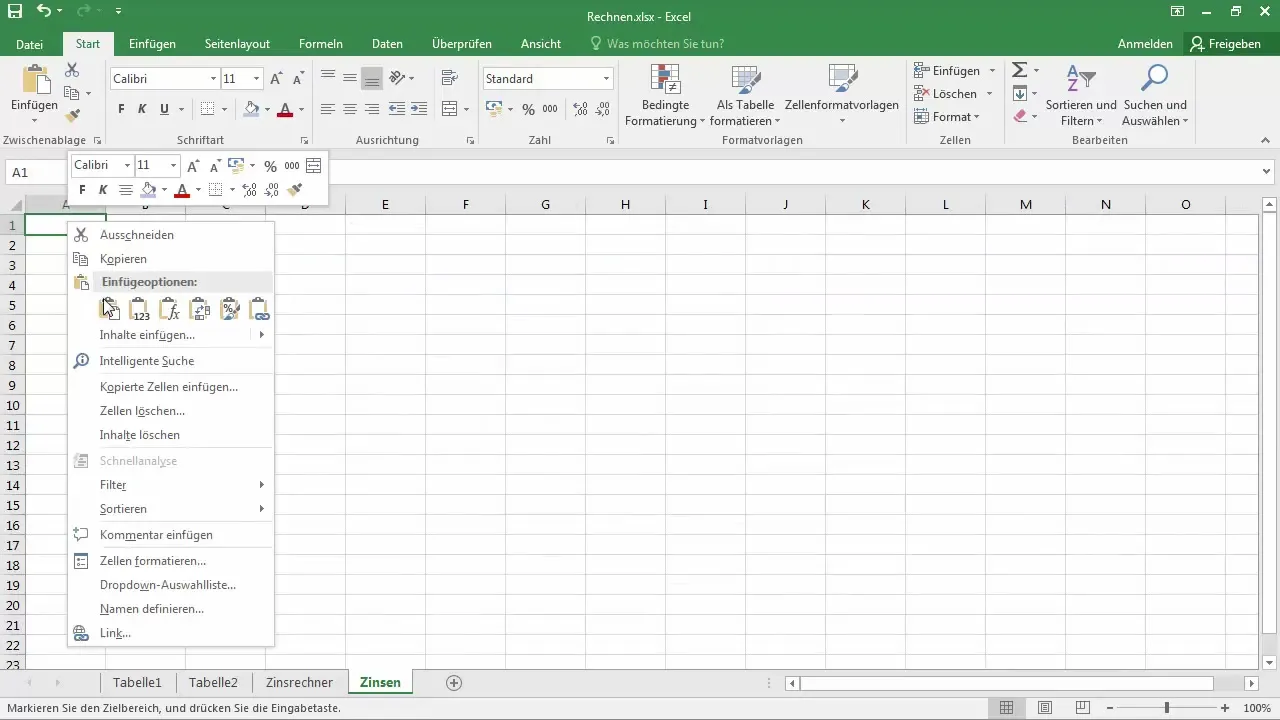
Task: Choose paste transpose option
Action: pyautogui.click(x=199, y=309)
